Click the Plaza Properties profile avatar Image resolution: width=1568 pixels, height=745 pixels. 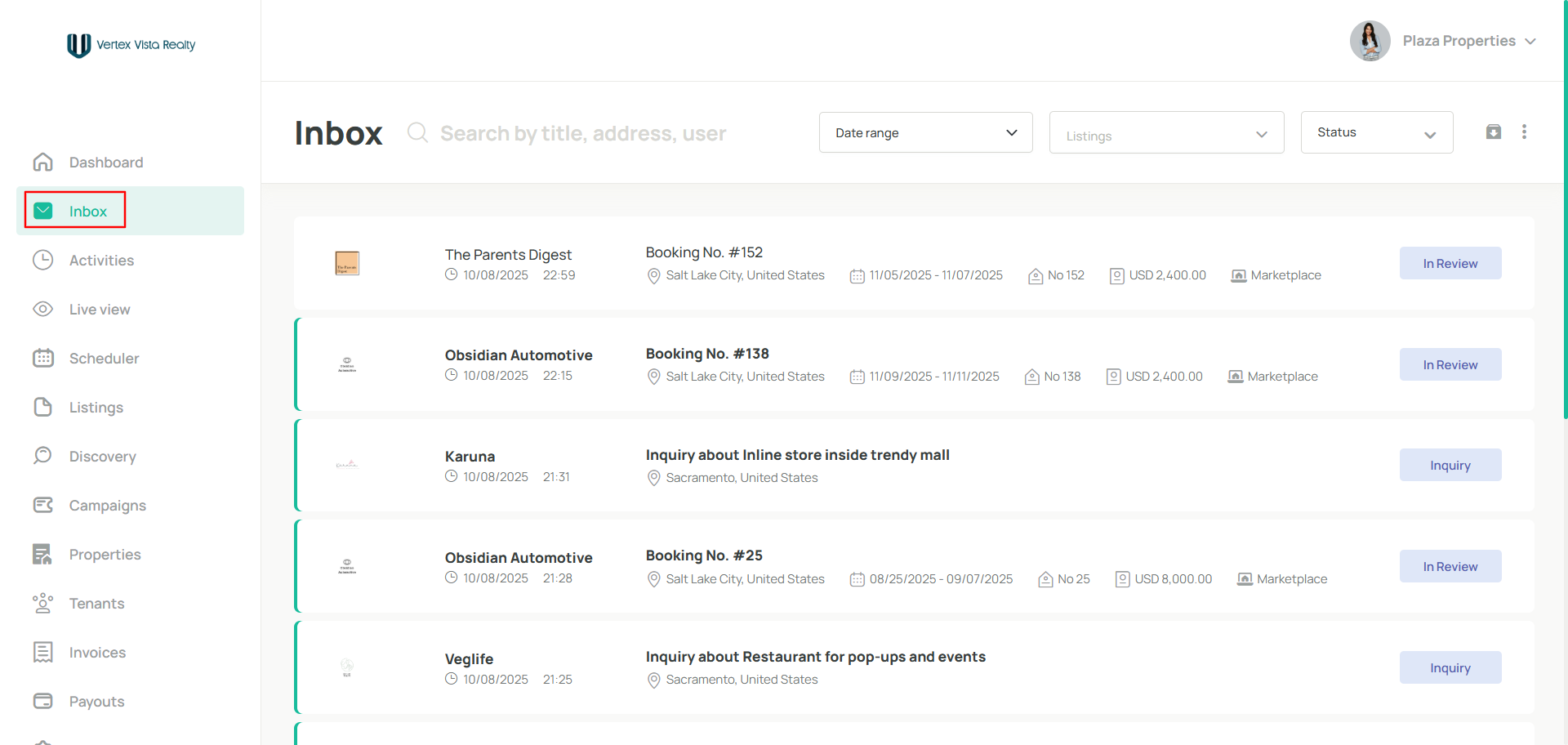pyautogui.click(x=1370, y=41)
